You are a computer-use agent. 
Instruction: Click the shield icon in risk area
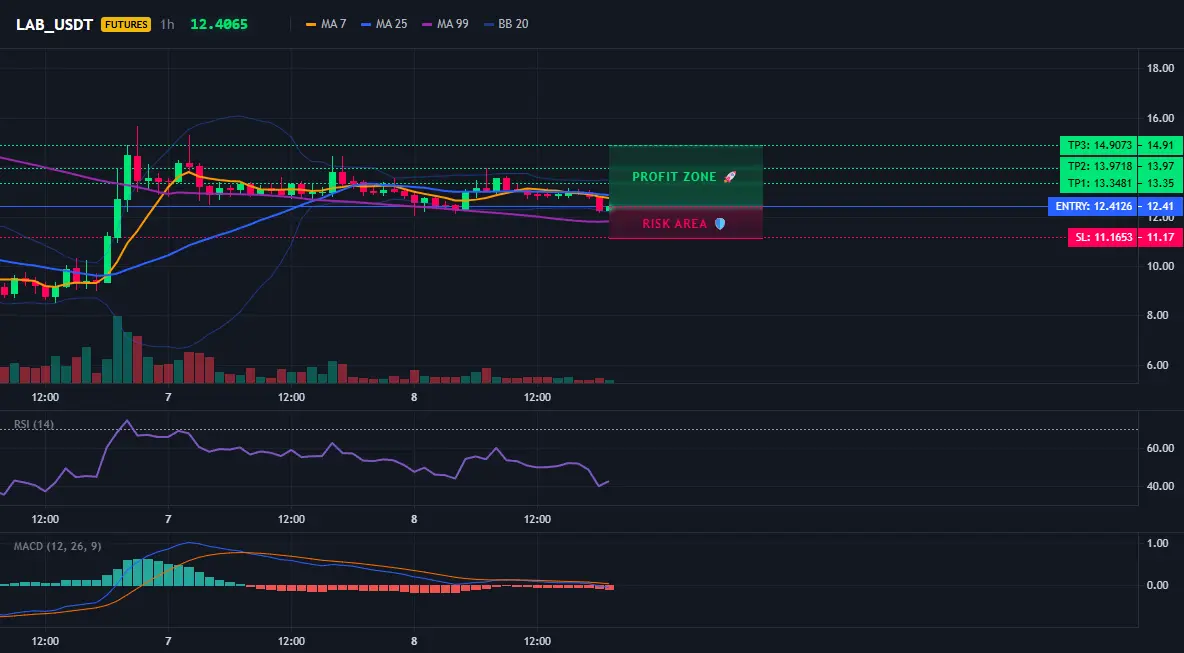pos(720,223)
